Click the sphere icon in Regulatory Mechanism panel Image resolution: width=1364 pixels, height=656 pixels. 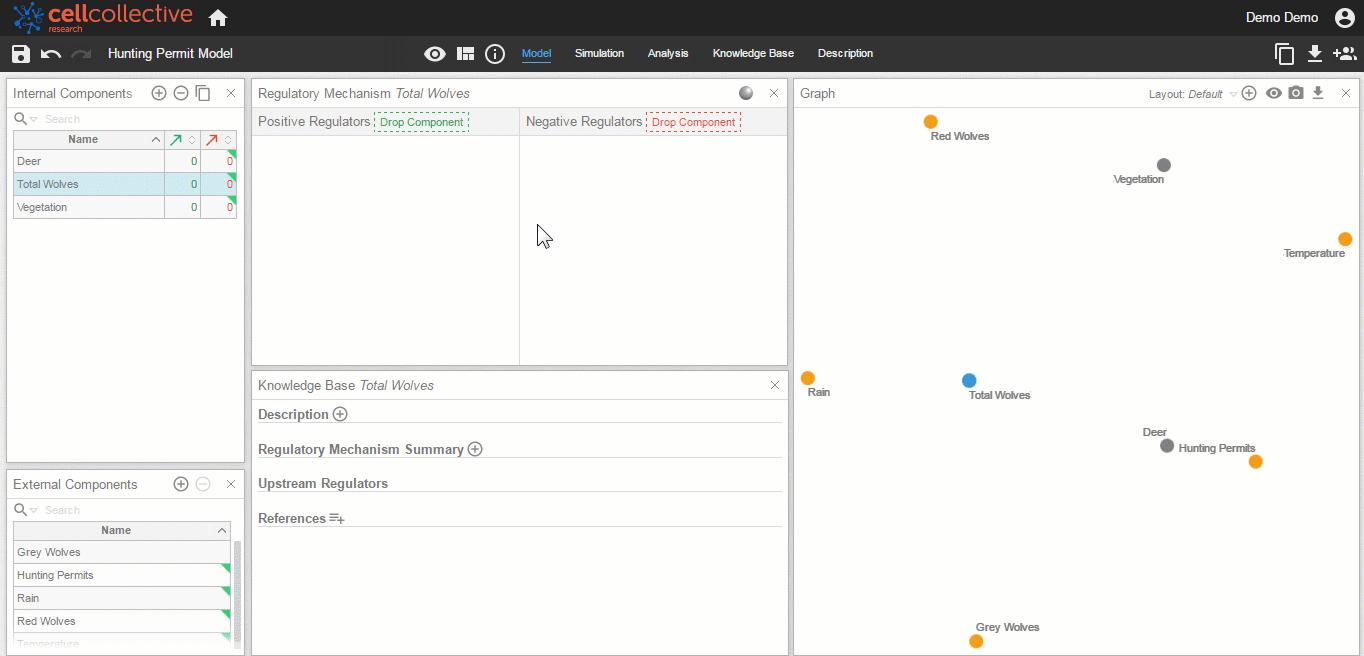[746, 93]
